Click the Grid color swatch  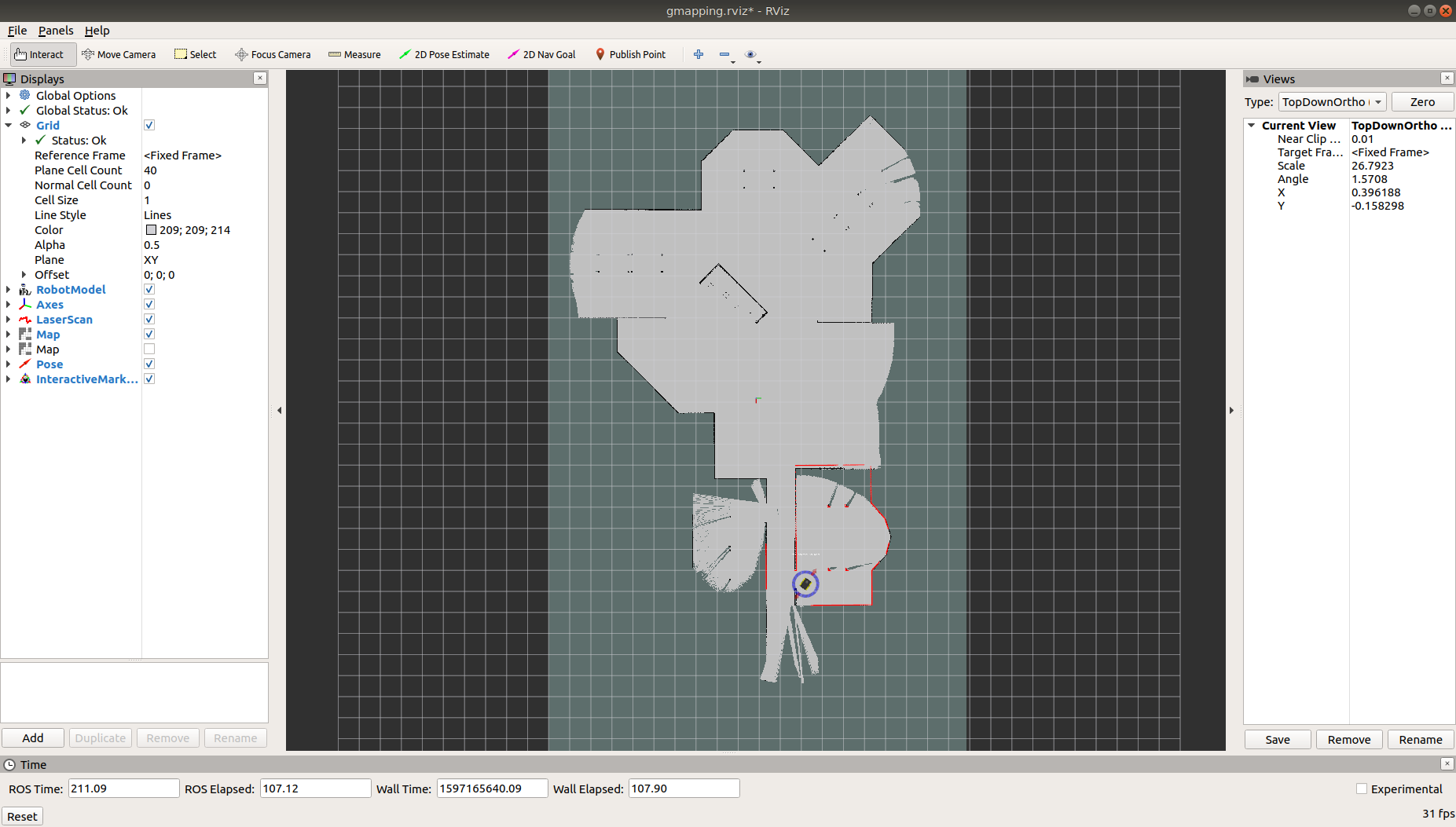[x=151, y=230]
